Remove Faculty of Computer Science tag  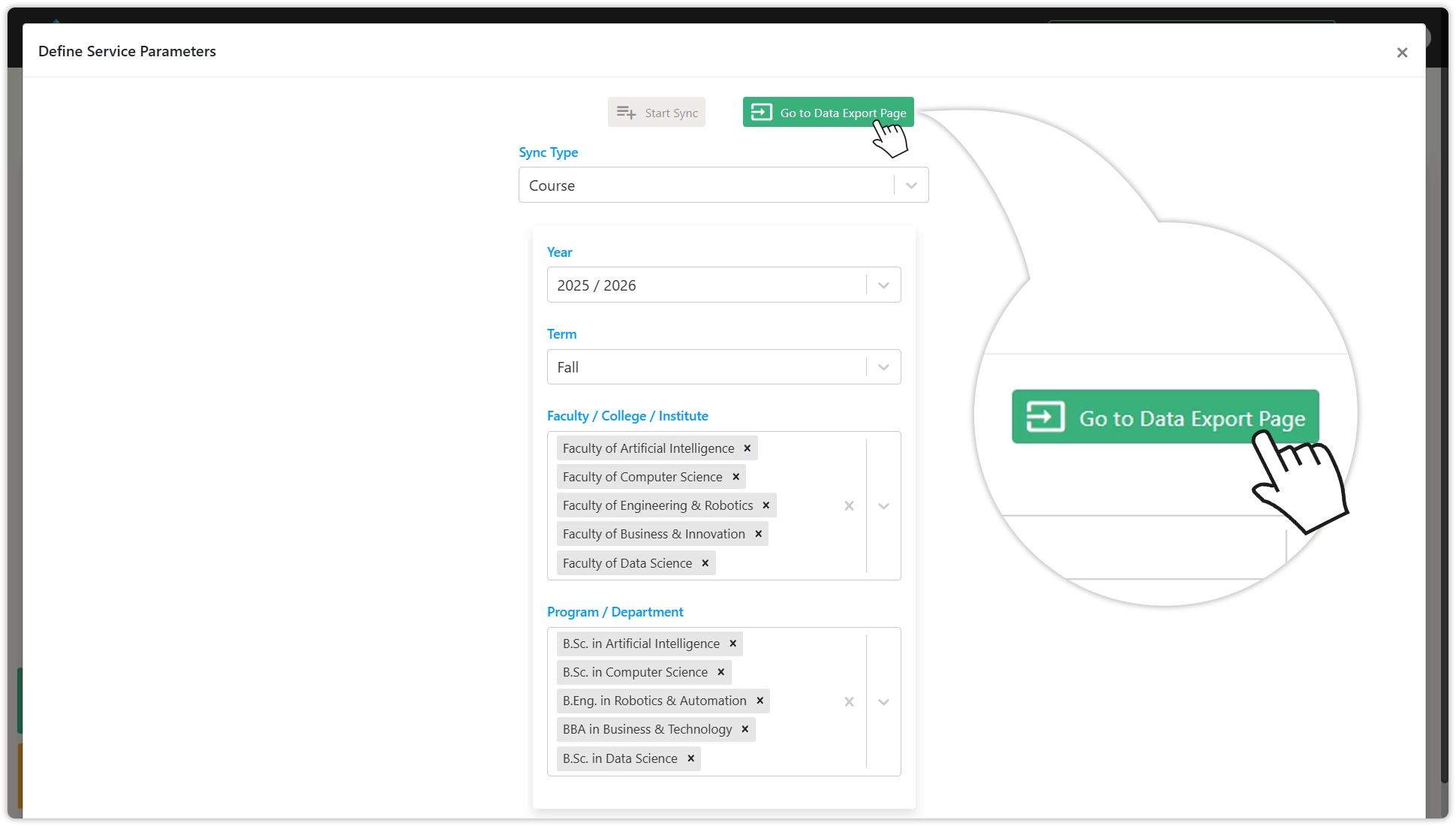pos(736,477)
